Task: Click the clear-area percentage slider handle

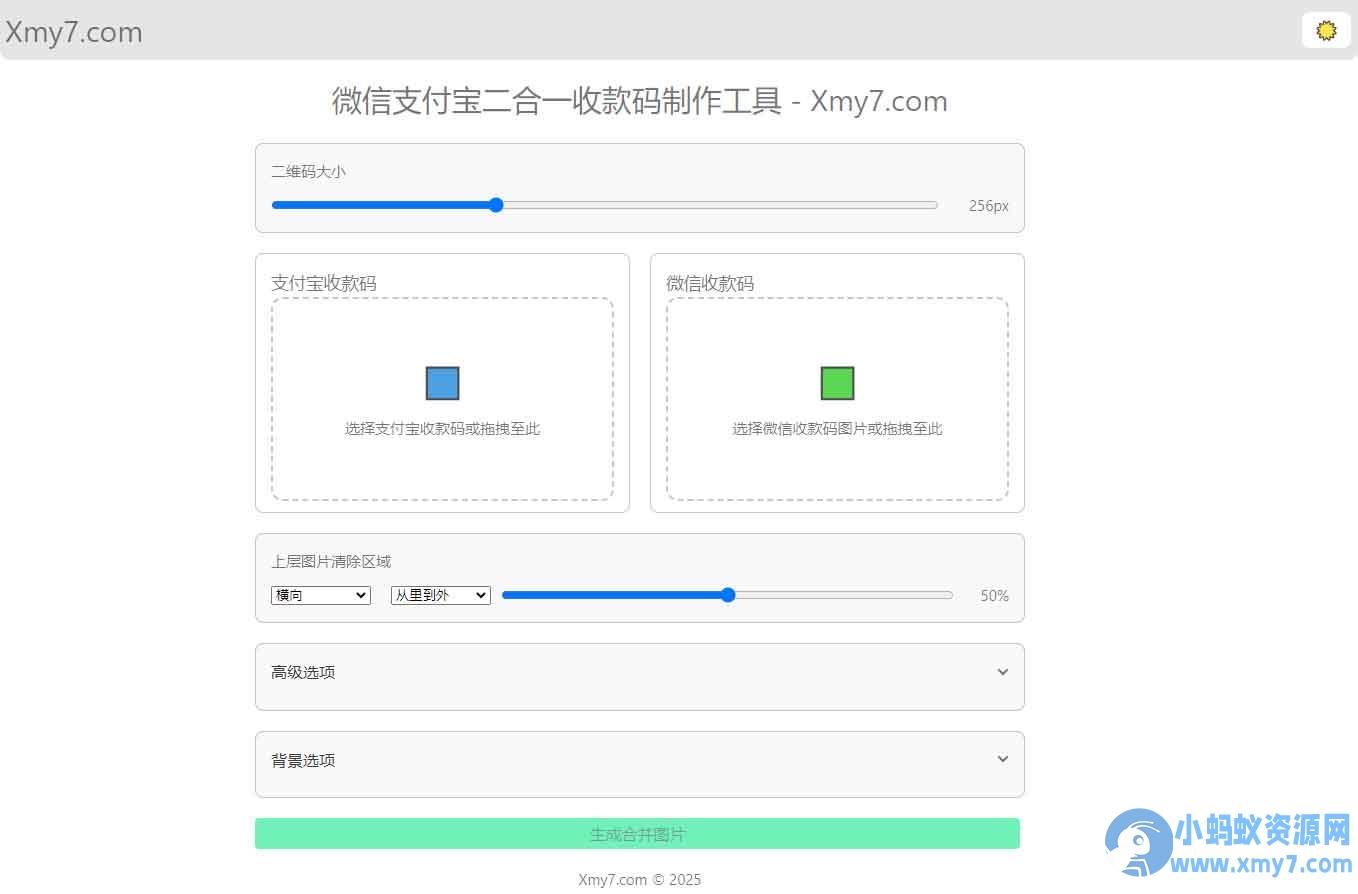Action: (x=728, y=595)
